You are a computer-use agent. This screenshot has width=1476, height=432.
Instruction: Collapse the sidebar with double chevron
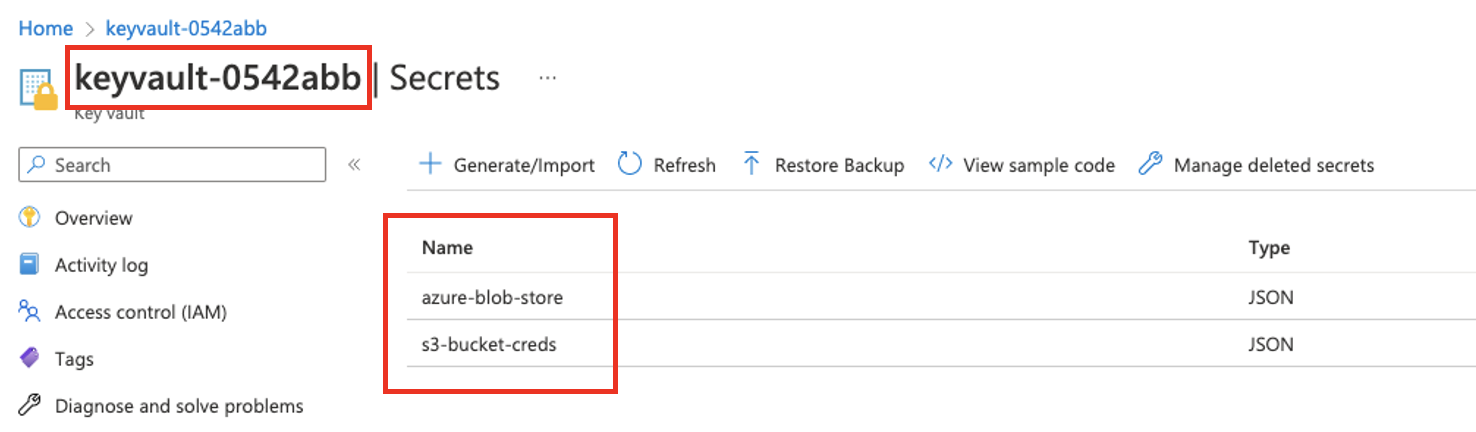tap(353, 165)
